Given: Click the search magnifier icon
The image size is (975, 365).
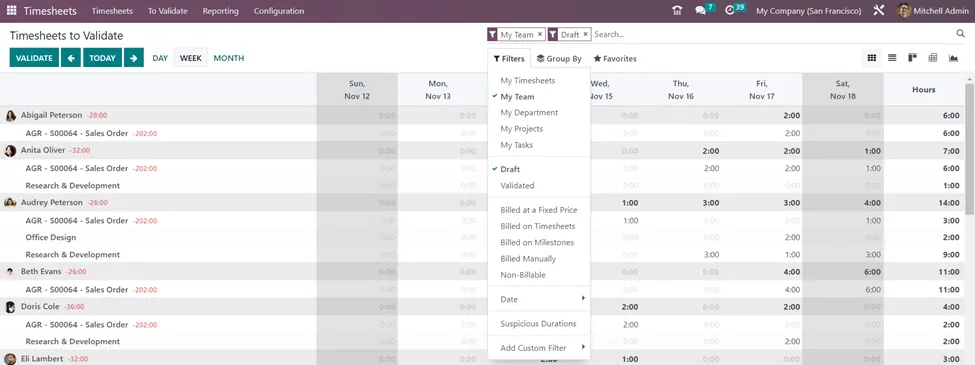Looking at the screenshot, I should pos(961,34).
